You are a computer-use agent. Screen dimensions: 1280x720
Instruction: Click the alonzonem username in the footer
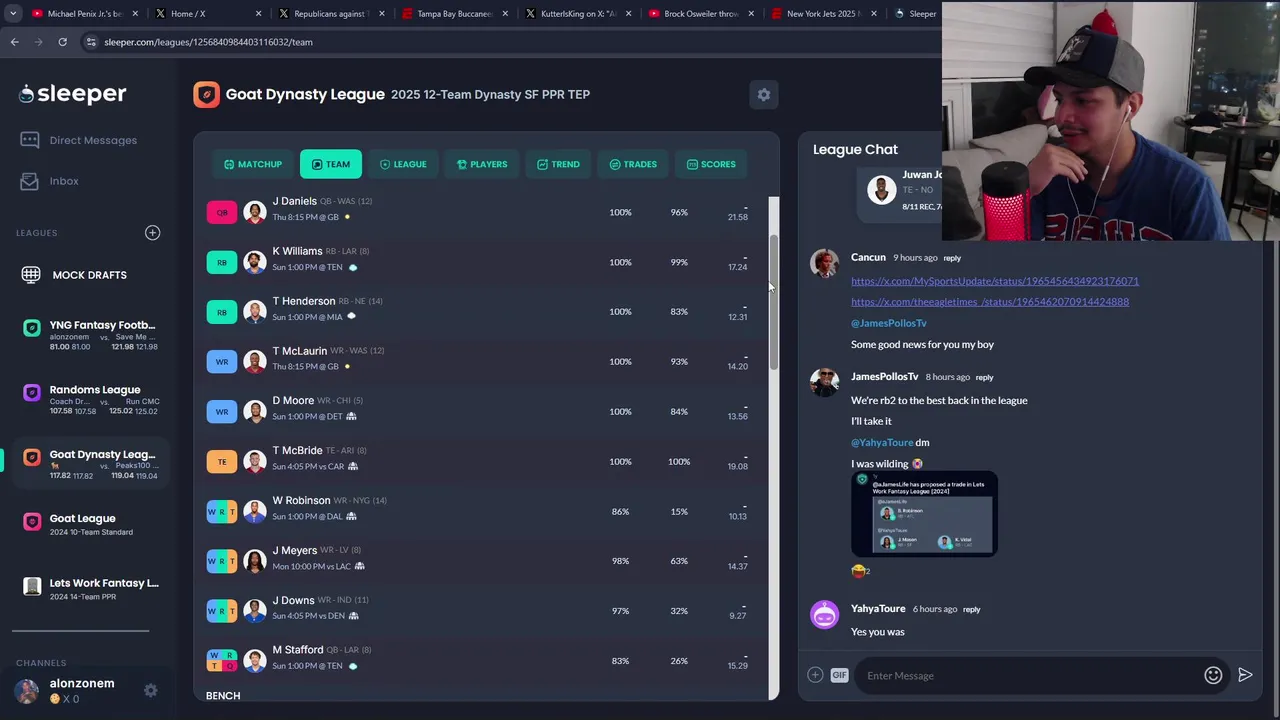coord(82,683)
